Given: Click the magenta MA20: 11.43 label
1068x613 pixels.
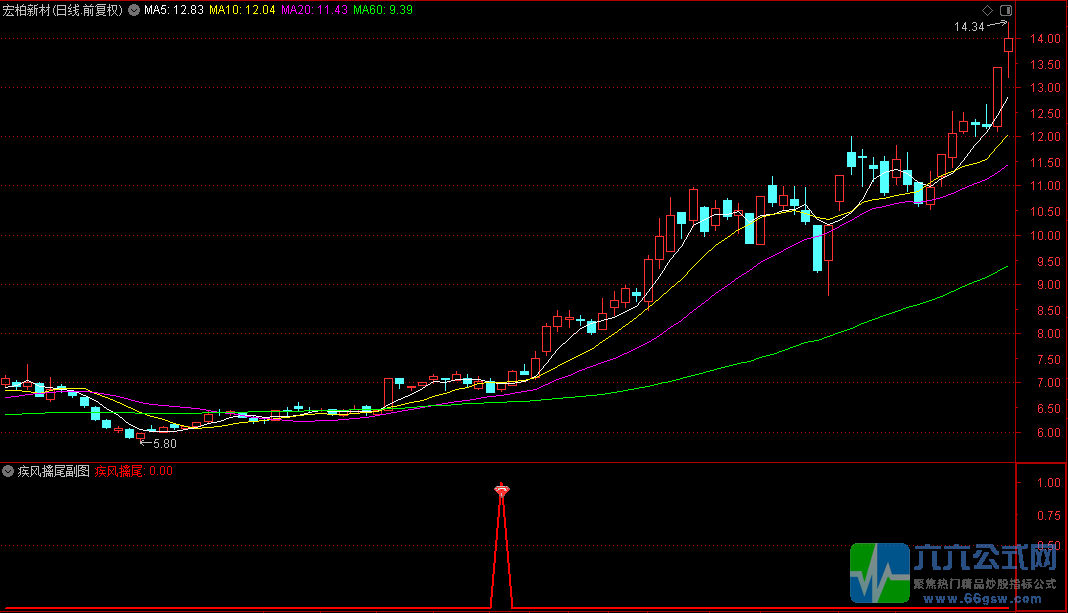Looking at the screenshot, I should (315, 10).
